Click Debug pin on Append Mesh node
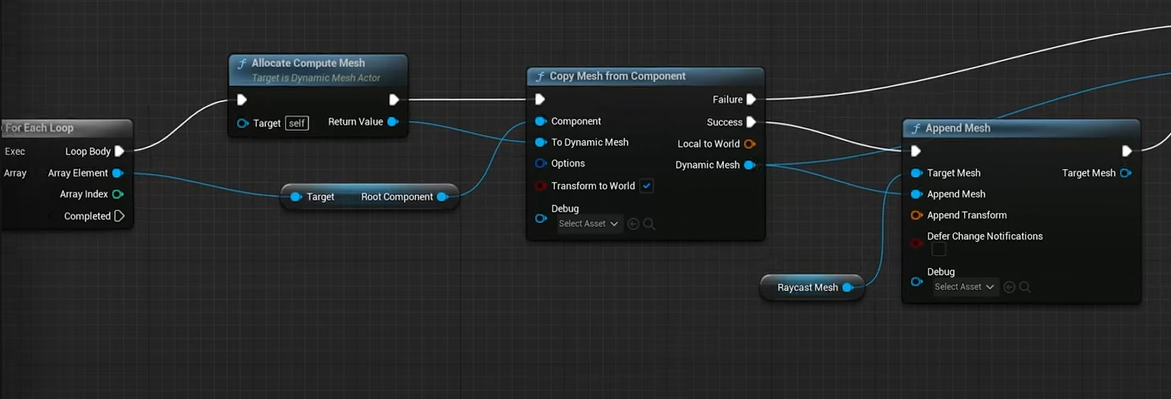Screen dimensions: 1171x399 (x=916, y=282)
